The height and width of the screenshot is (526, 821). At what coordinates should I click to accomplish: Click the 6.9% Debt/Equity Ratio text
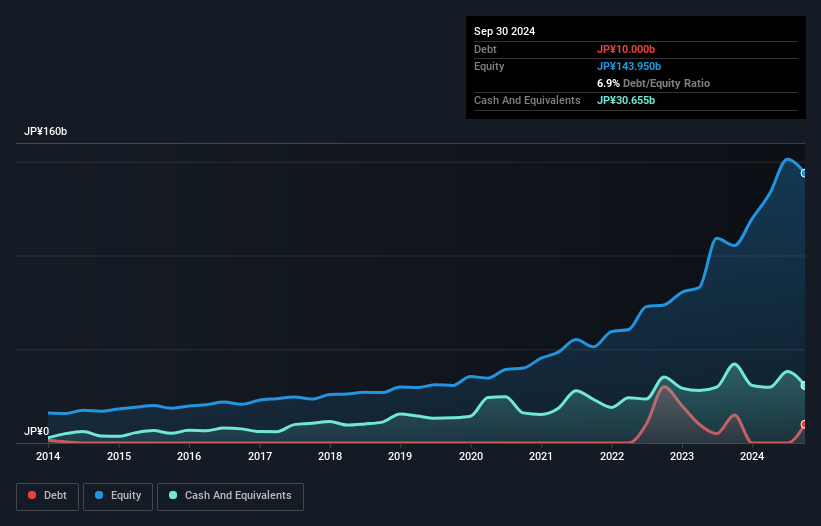653,83
